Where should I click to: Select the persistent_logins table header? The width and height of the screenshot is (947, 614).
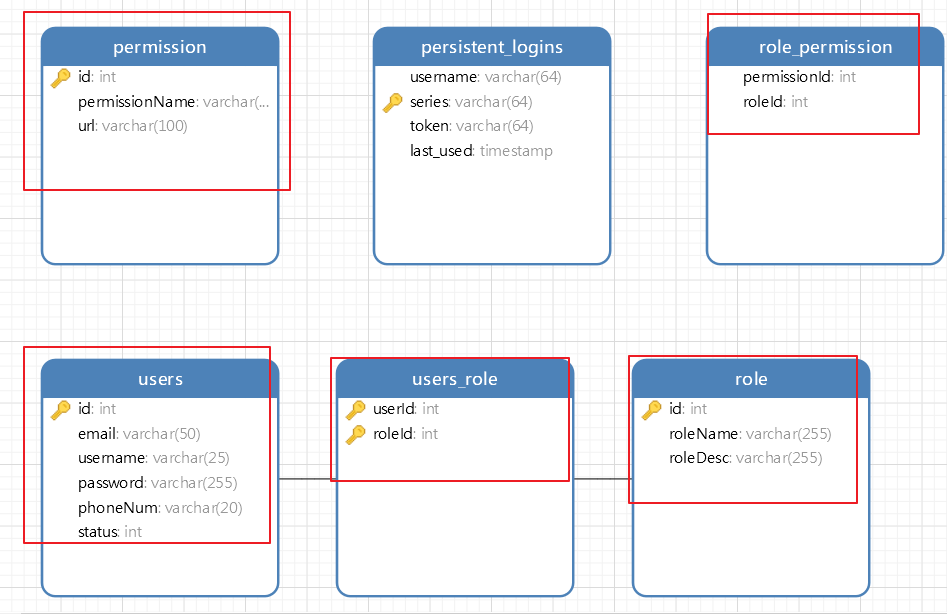[492, 46]
